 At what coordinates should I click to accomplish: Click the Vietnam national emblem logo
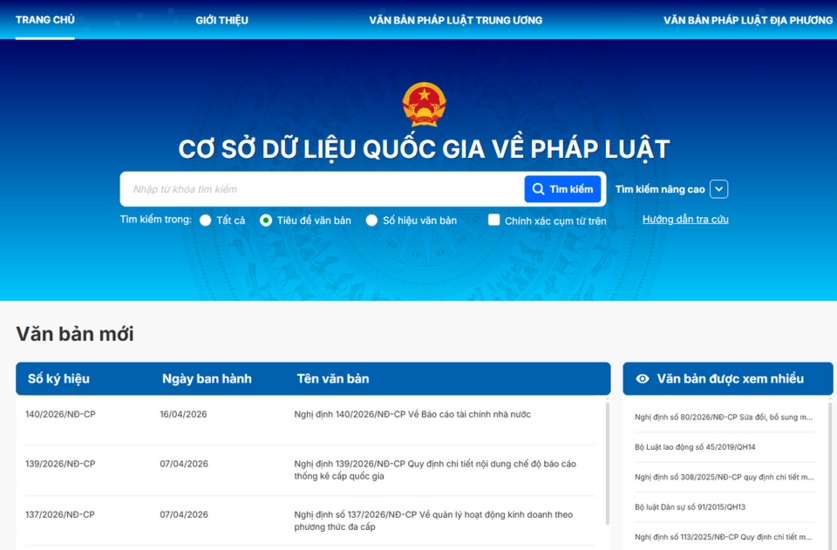tap(424, 104)
